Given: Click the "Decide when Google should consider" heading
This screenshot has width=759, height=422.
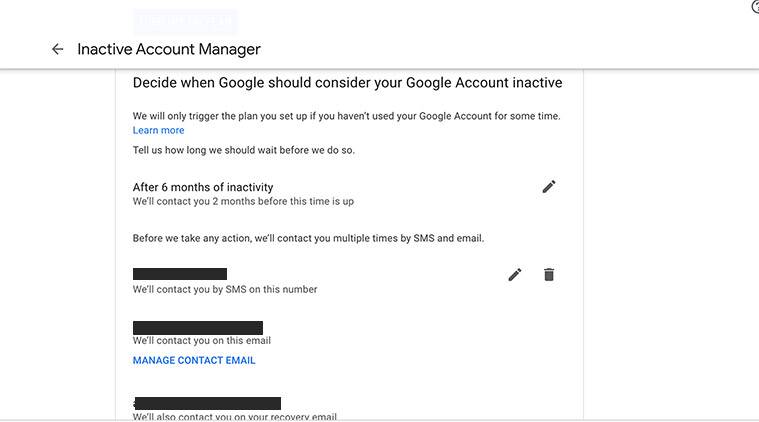Looking at the screenshot, I should [x=347, y=83].
